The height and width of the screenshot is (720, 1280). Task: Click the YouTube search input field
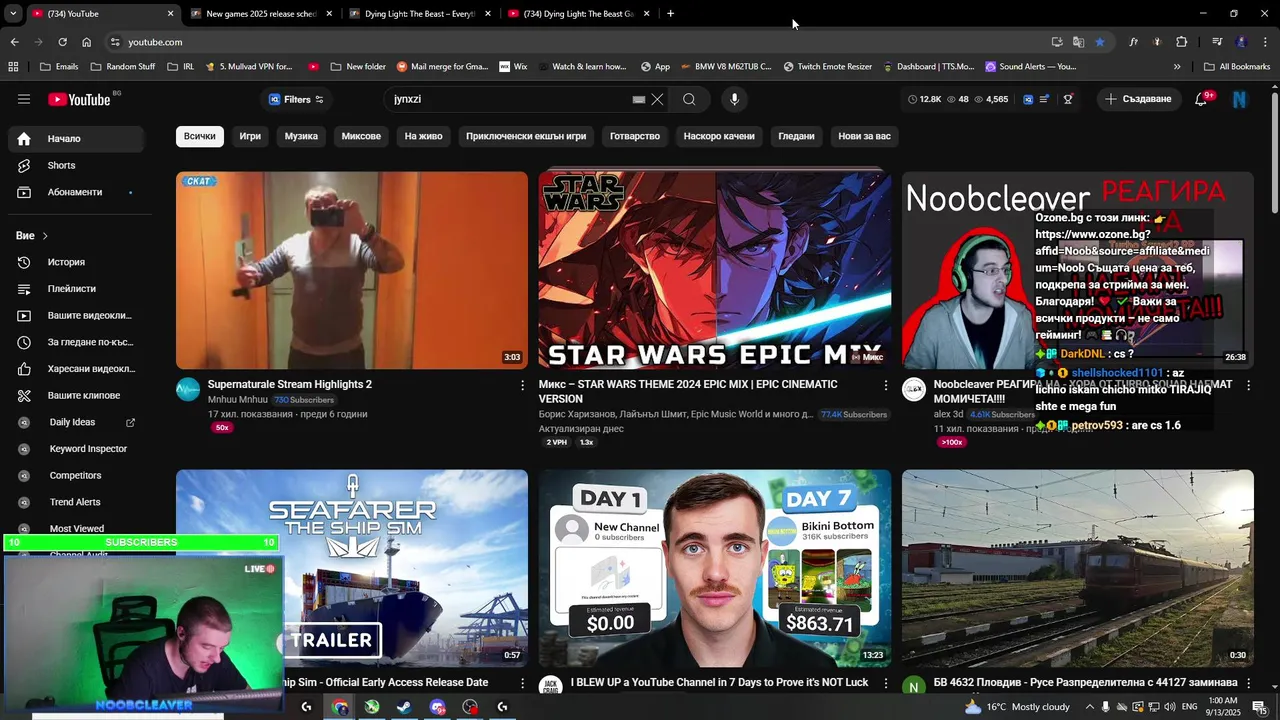[510, 99]
